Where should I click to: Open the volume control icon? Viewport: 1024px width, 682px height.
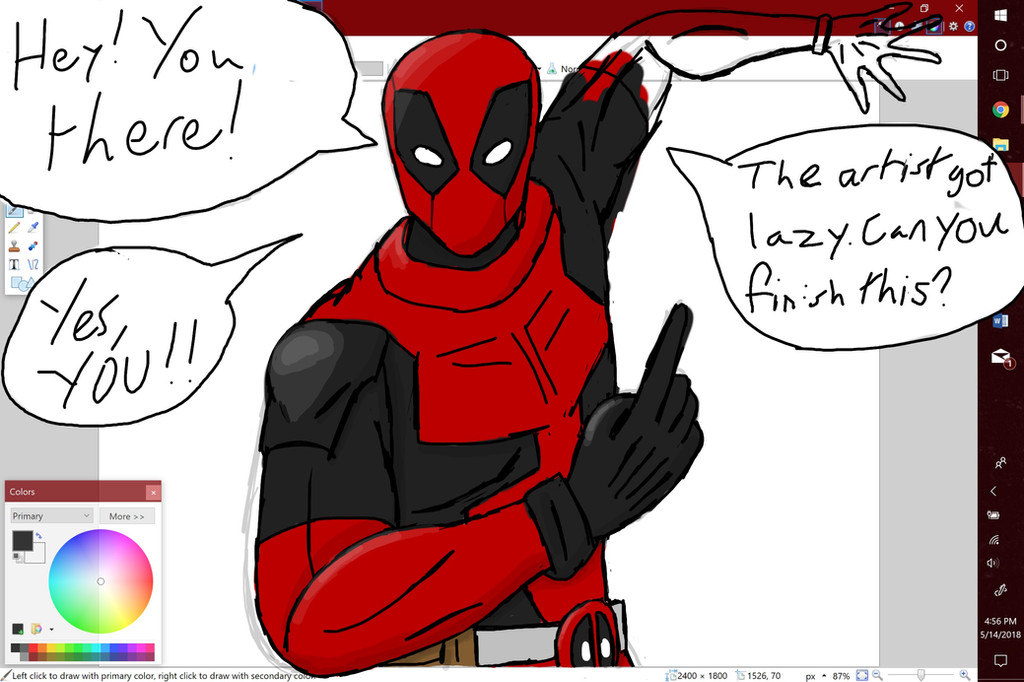click(993, 563)
